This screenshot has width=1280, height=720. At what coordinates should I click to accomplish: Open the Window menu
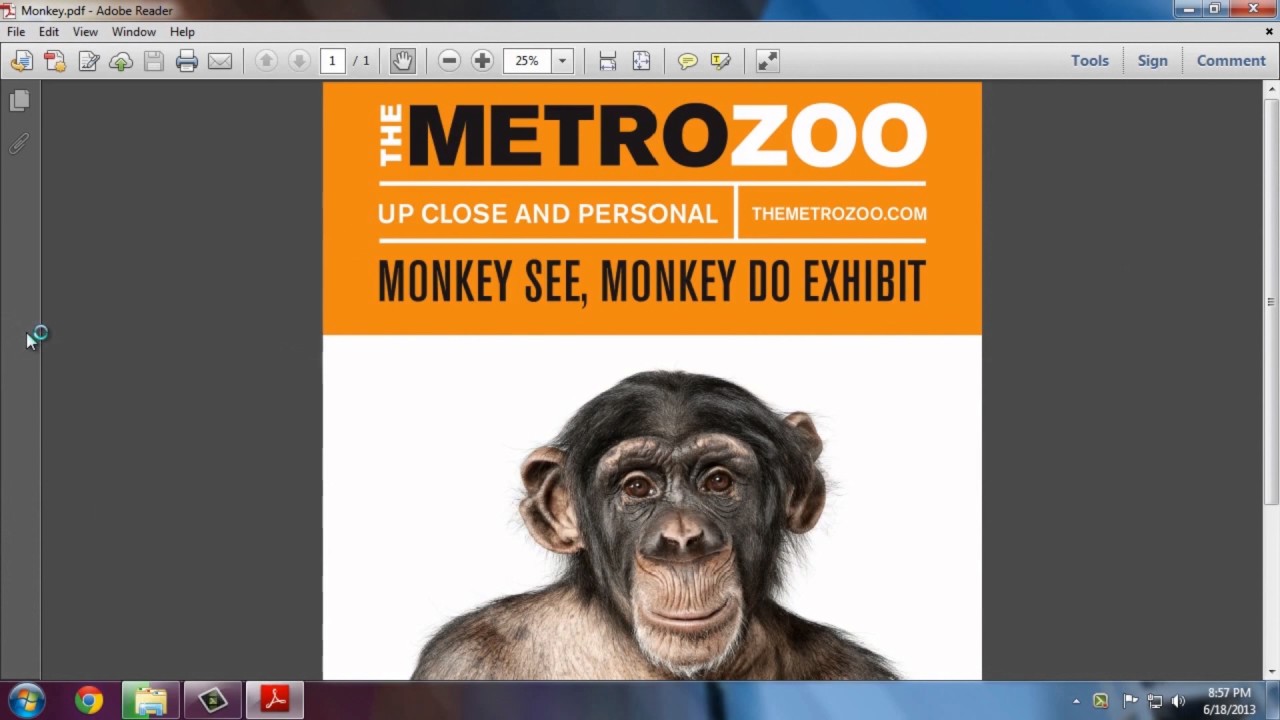pos(133,32)
